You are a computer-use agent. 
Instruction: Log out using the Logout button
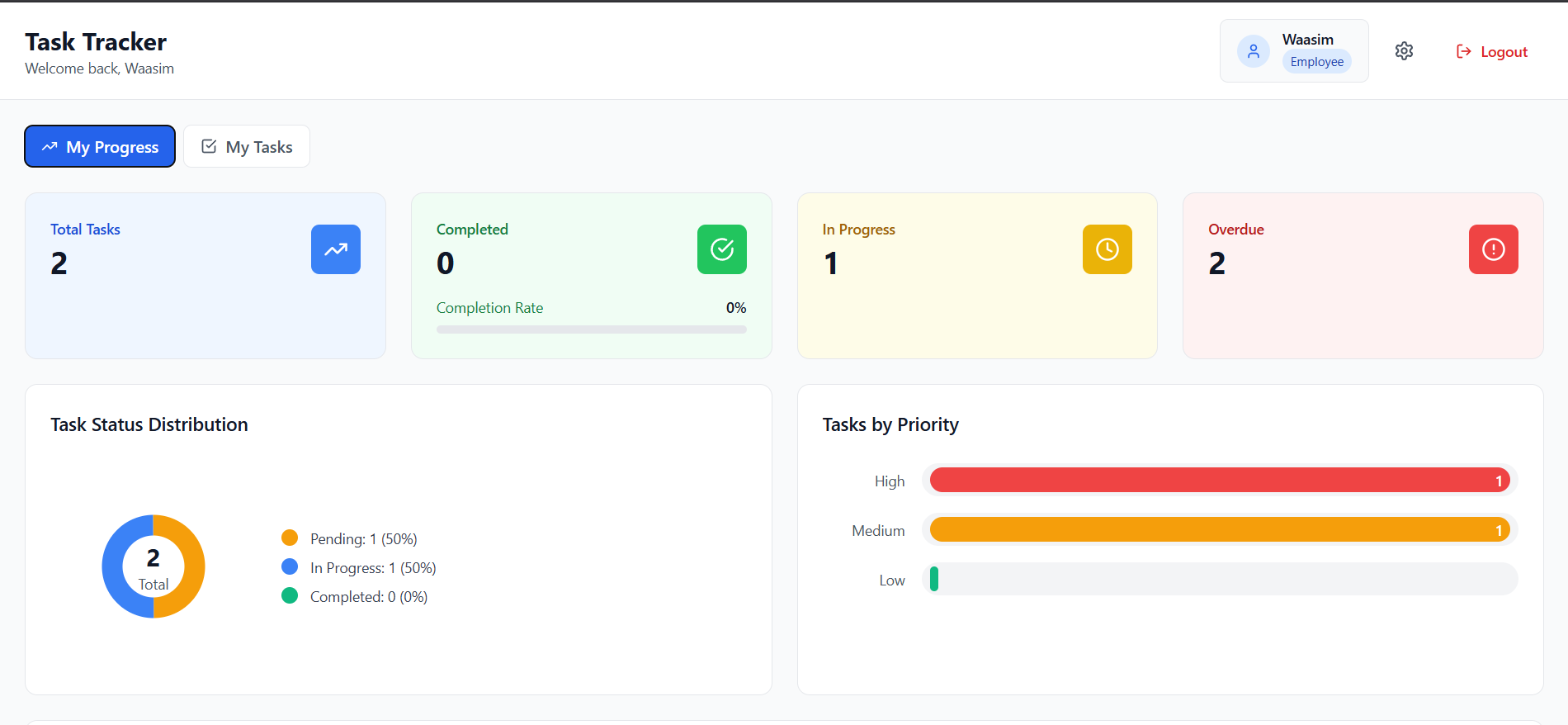click(x=1492, y=51)
